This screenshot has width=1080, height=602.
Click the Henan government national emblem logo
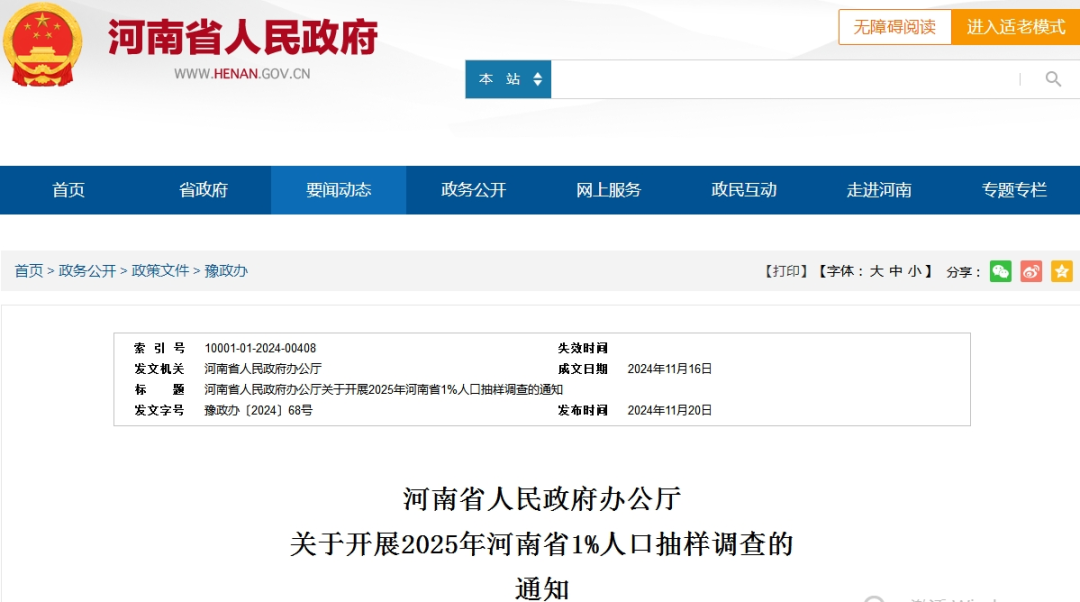[x=41, y=42]
